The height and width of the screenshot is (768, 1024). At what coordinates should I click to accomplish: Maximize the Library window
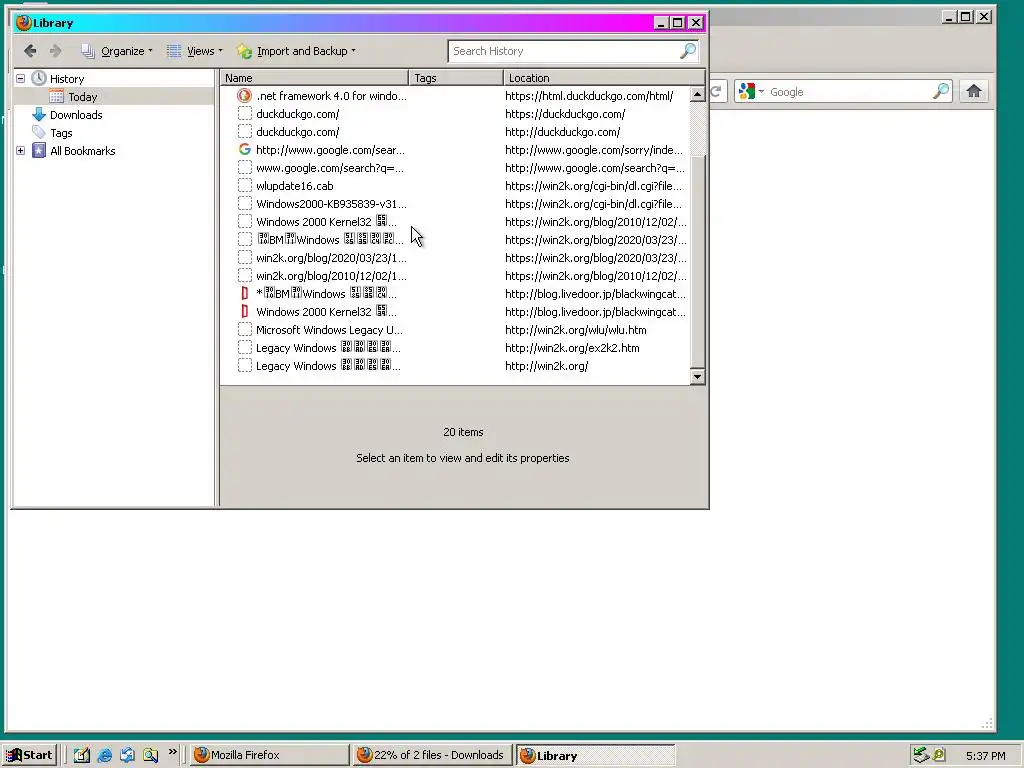(678, 23)
